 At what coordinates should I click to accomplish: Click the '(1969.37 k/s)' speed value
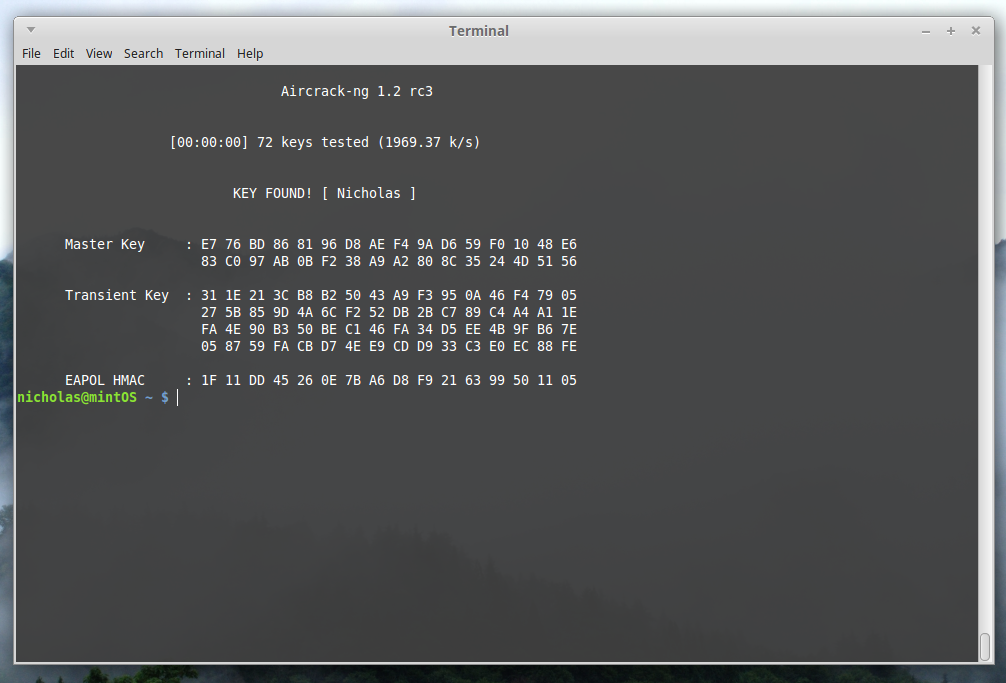point(429,142)
